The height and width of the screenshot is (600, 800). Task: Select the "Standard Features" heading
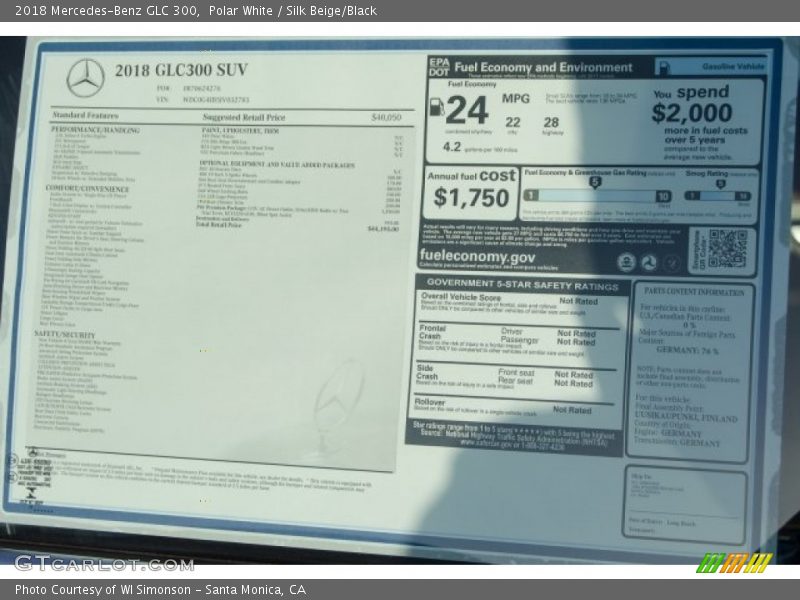[x=85, y=115]
